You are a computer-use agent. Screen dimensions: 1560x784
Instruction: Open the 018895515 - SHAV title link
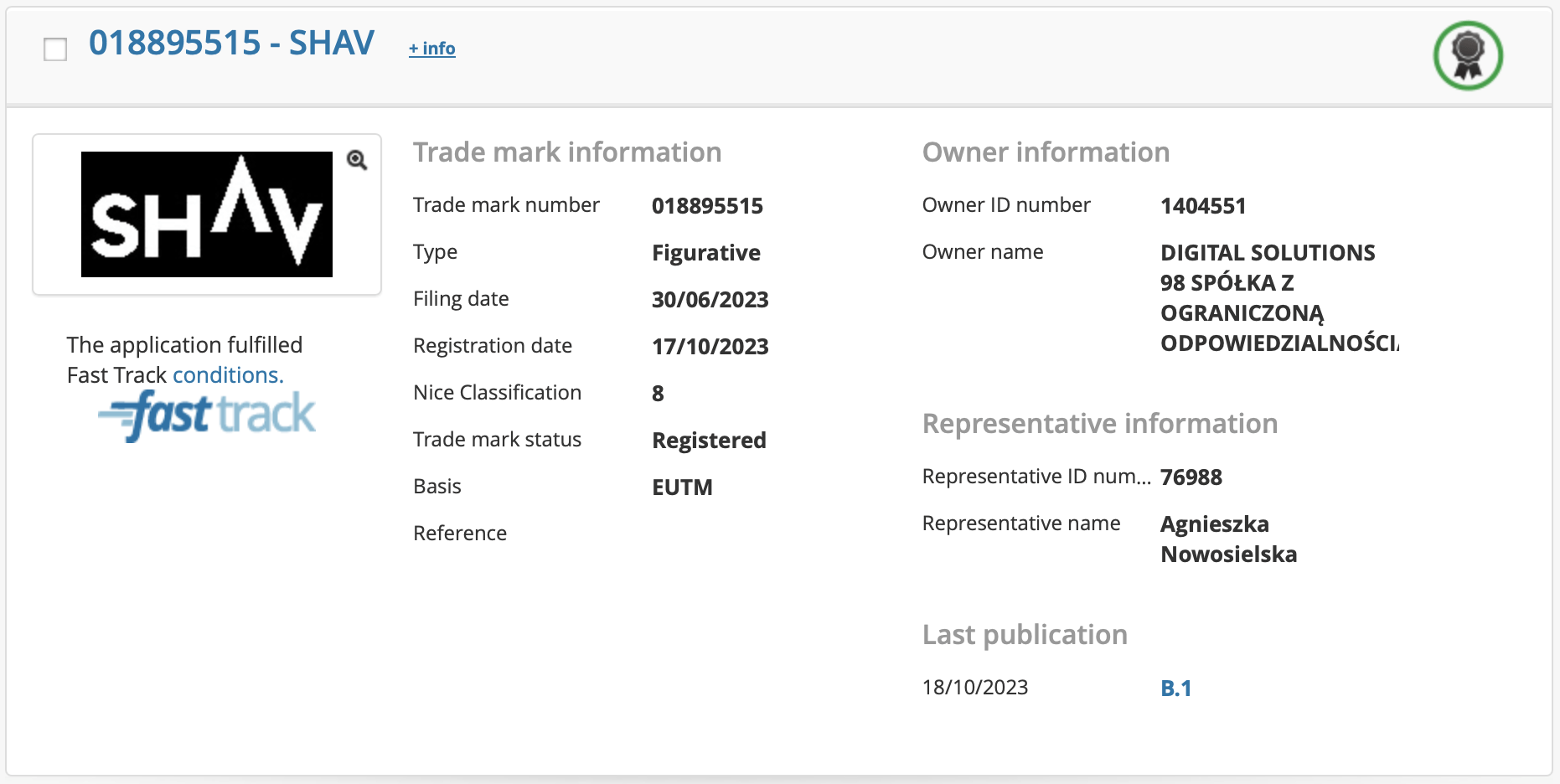[x=231, y=43]
